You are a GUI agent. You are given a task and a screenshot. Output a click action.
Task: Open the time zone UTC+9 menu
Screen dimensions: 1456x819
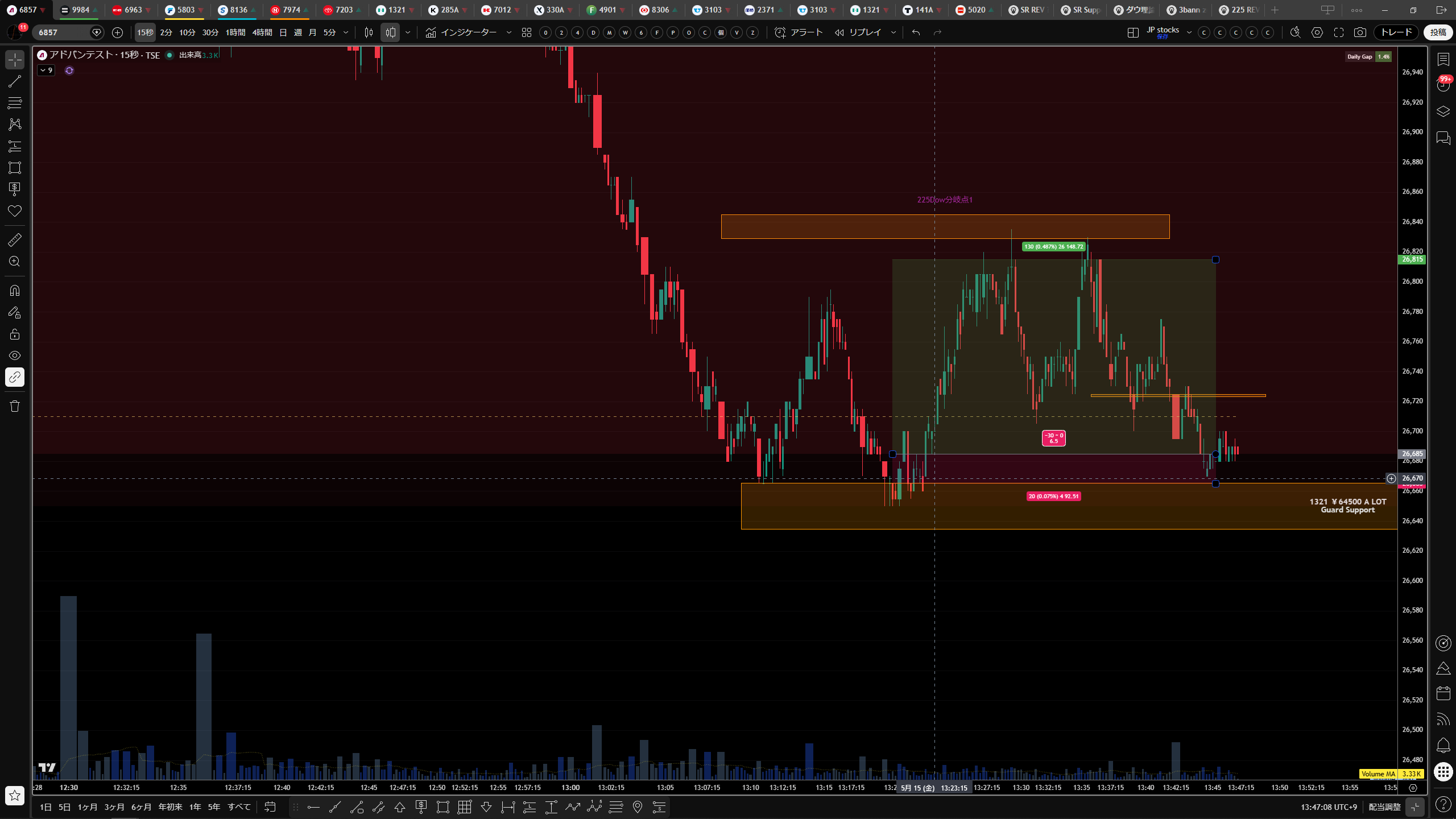[1329, 807]
